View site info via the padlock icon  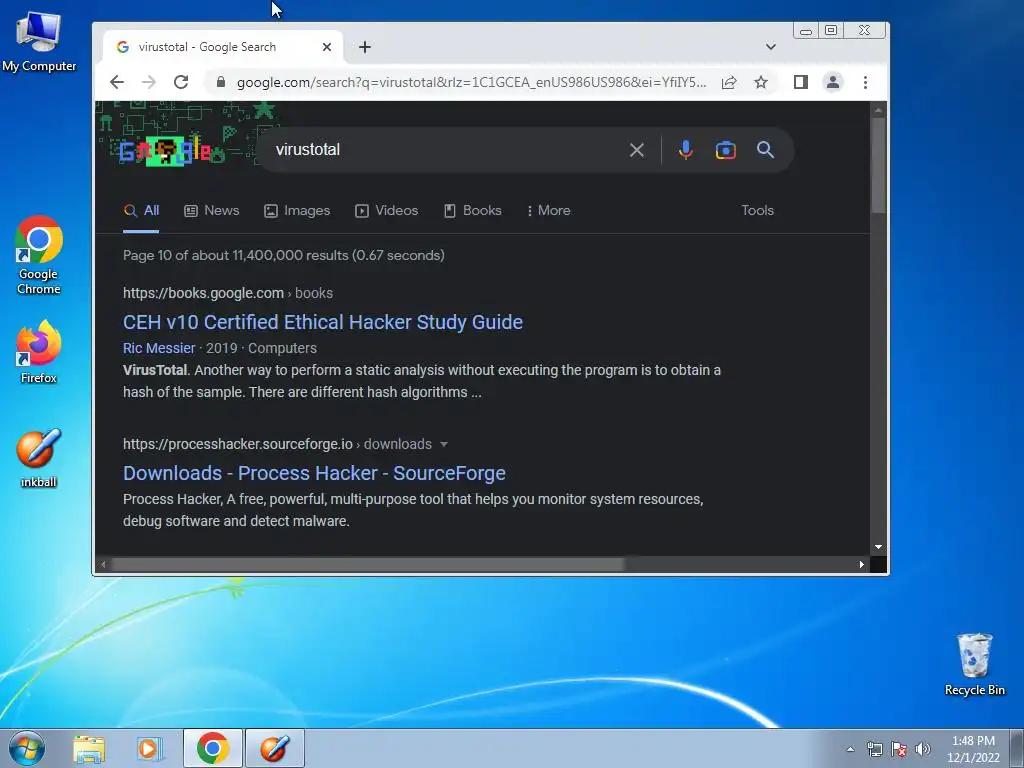tap(221, 82)
